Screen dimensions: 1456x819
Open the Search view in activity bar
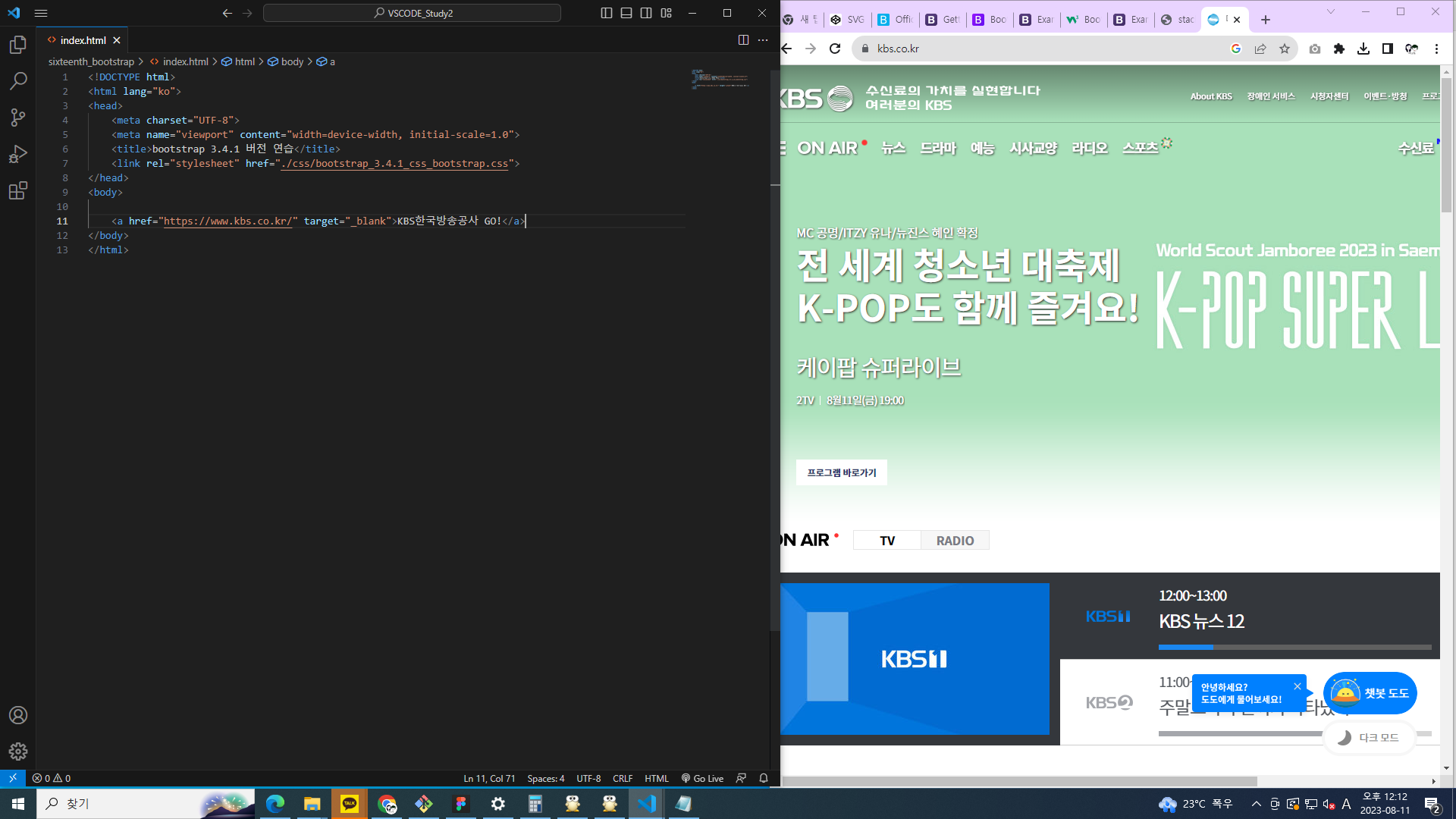point(18,81)
